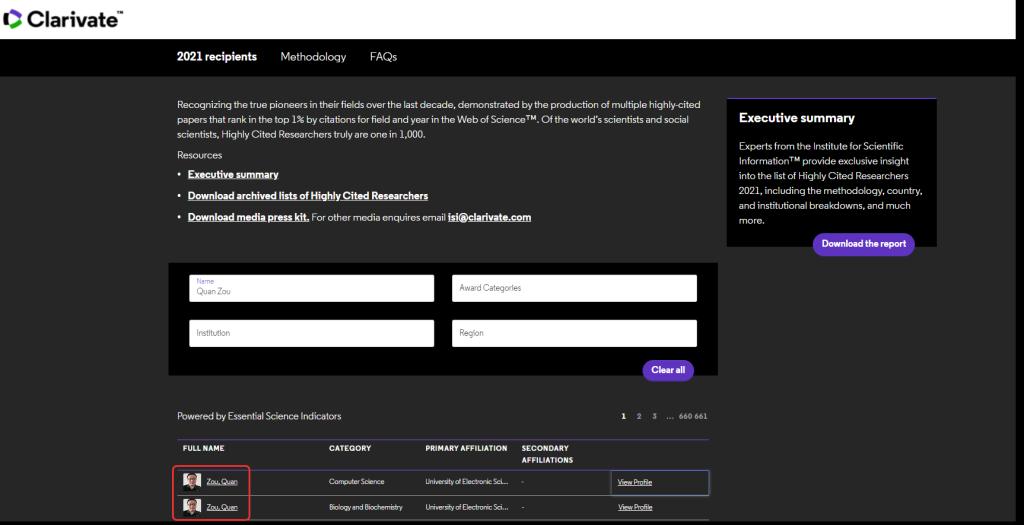
Task: Switch to the Methodology tab
Action: (x=313, y=57)
